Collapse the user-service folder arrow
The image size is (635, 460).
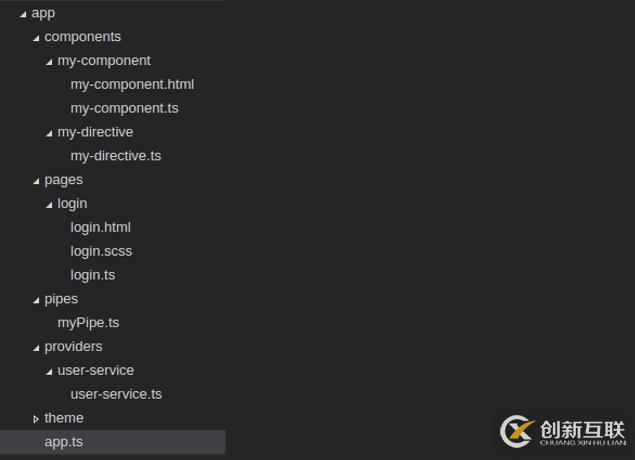(49, 372)
